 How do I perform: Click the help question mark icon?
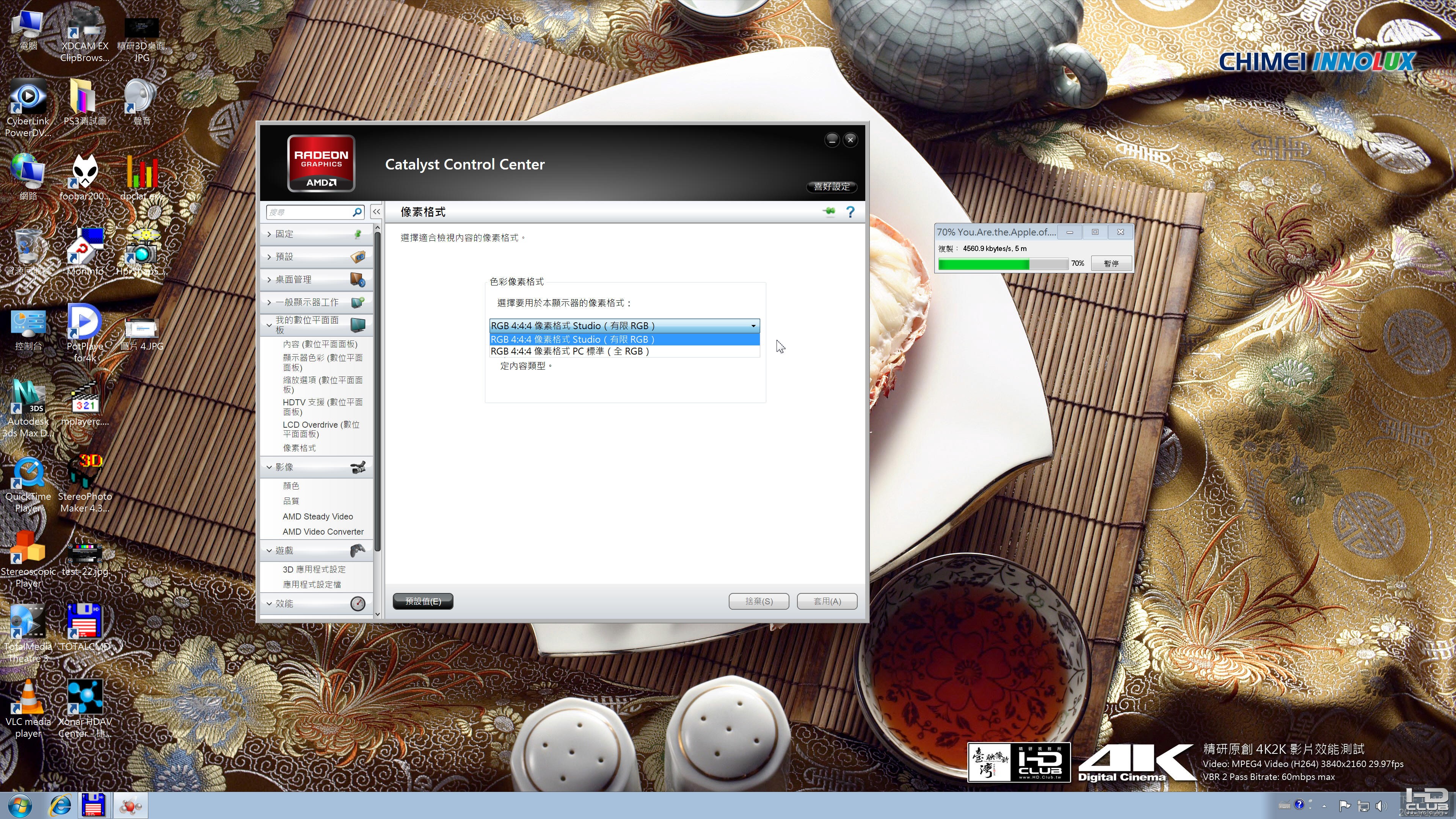pos(850,212)
